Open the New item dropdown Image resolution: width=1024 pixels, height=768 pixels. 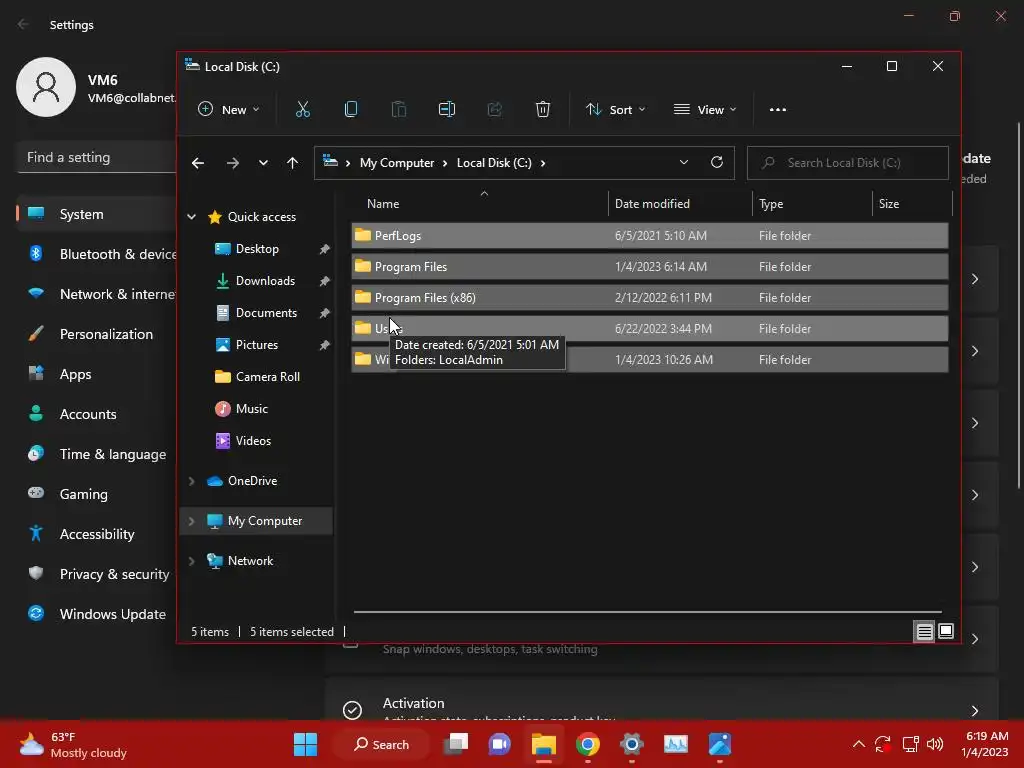pos(229,110)
